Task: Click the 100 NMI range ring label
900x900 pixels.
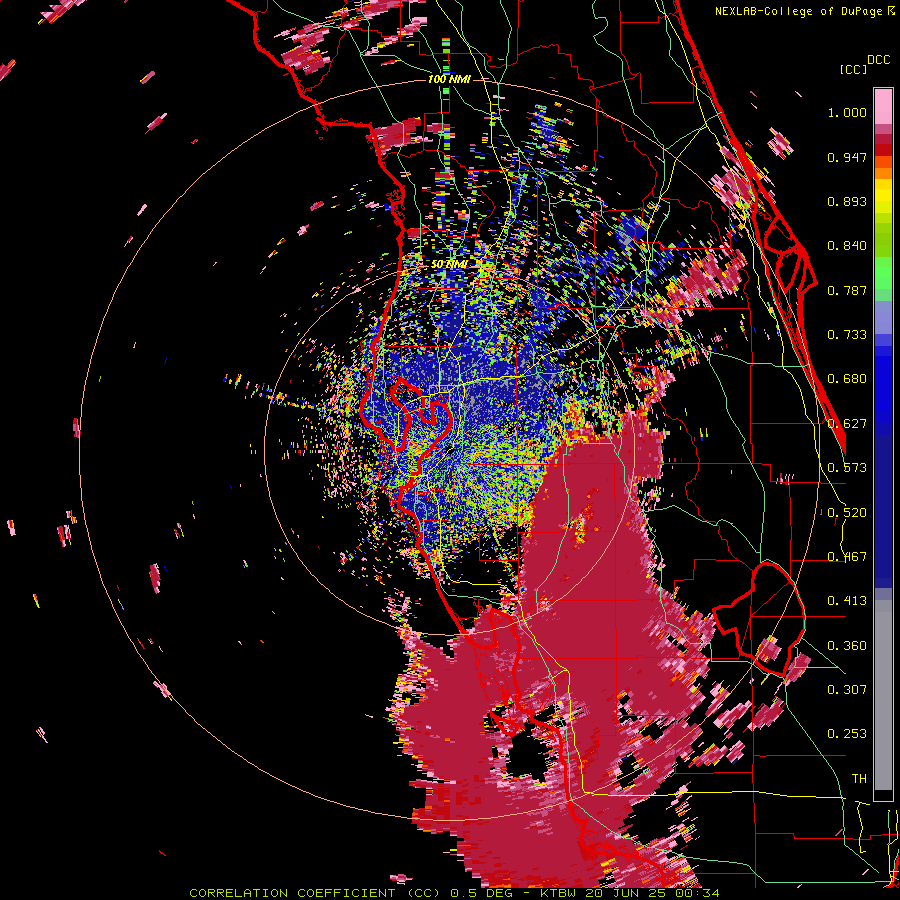Action: pos(449,79)
